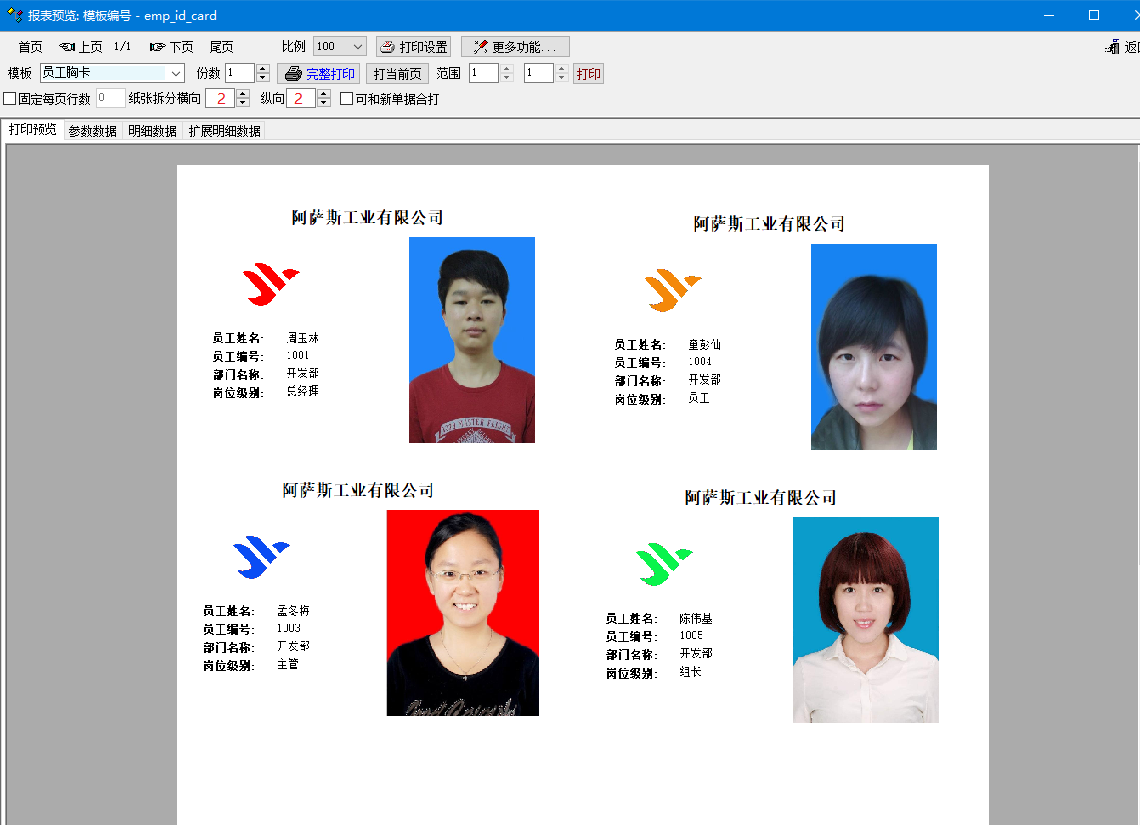Open the 模板 template dropdown

tap(176, 73)
